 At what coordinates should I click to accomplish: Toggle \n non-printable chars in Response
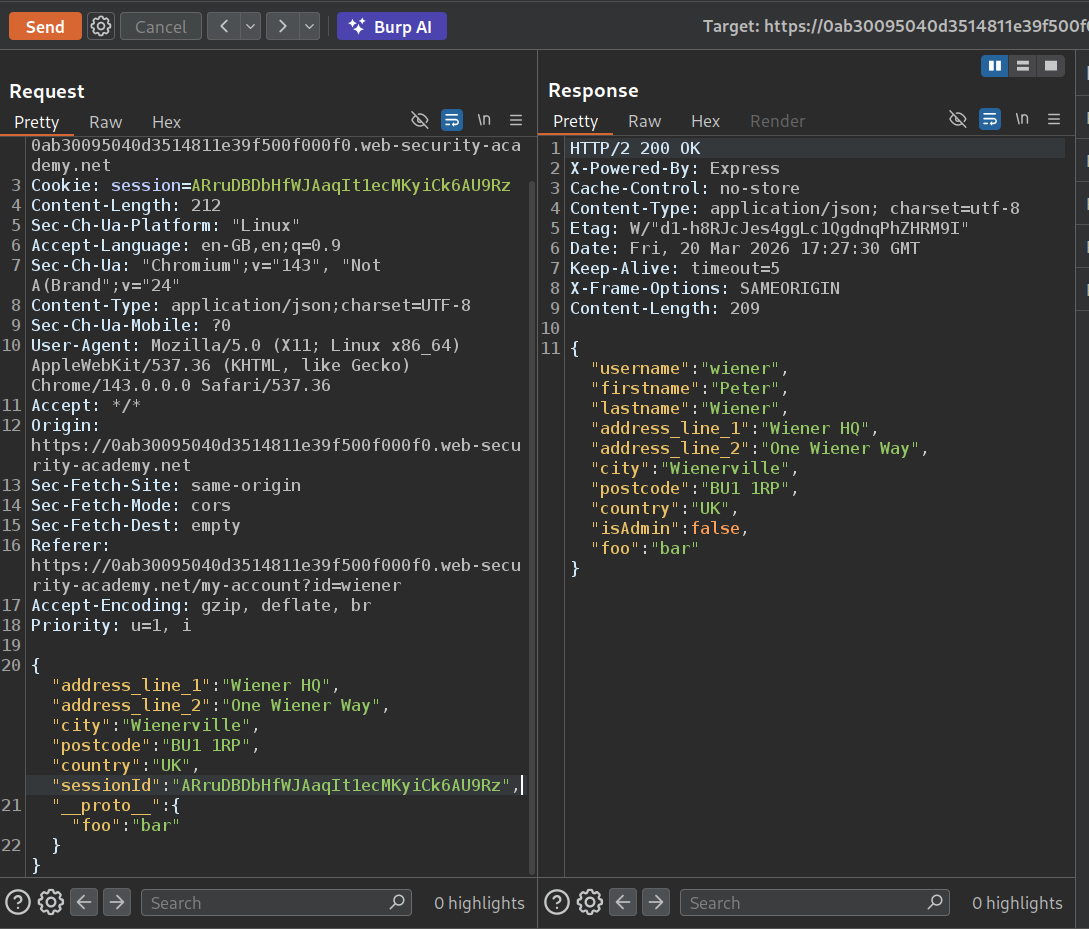(1022, 119)
